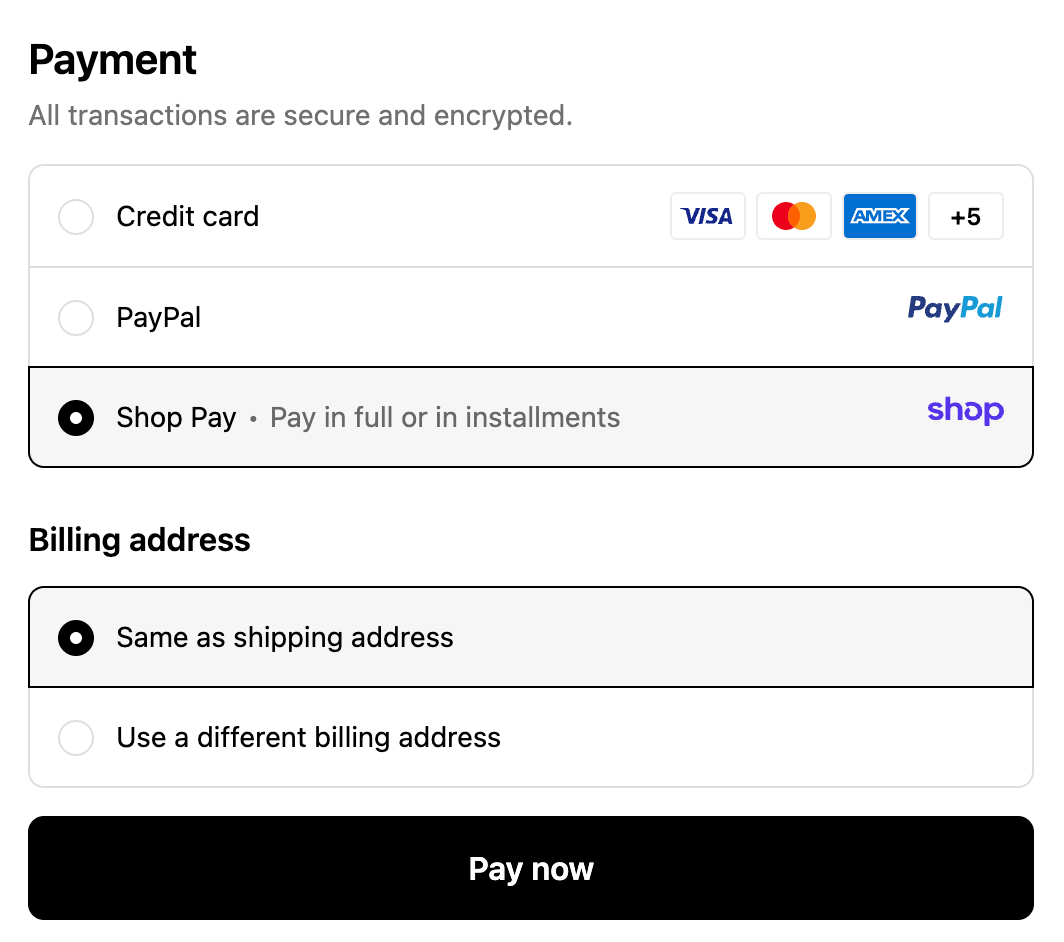This screenshot has width=1064, height=942.
Task: Click Use a different billing address label
Action: (309, 738)
